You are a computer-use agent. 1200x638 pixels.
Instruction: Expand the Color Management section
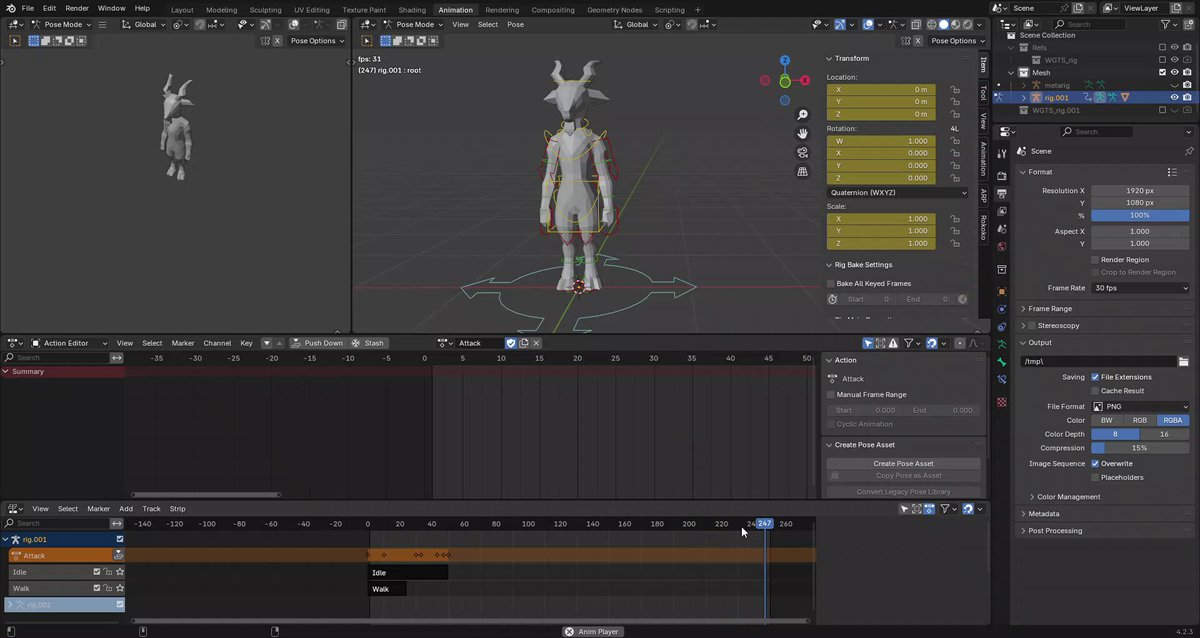click(1068, 497)
